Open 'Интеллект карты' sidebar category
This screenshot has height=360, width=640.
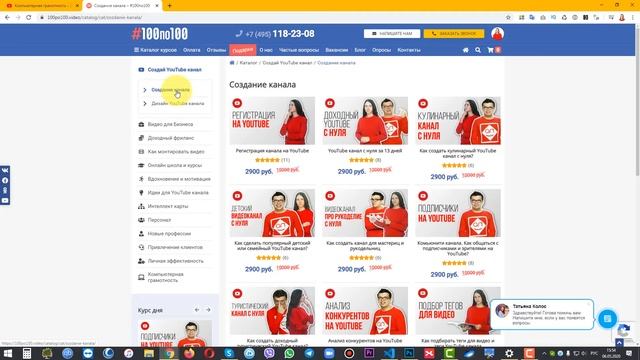168,206
